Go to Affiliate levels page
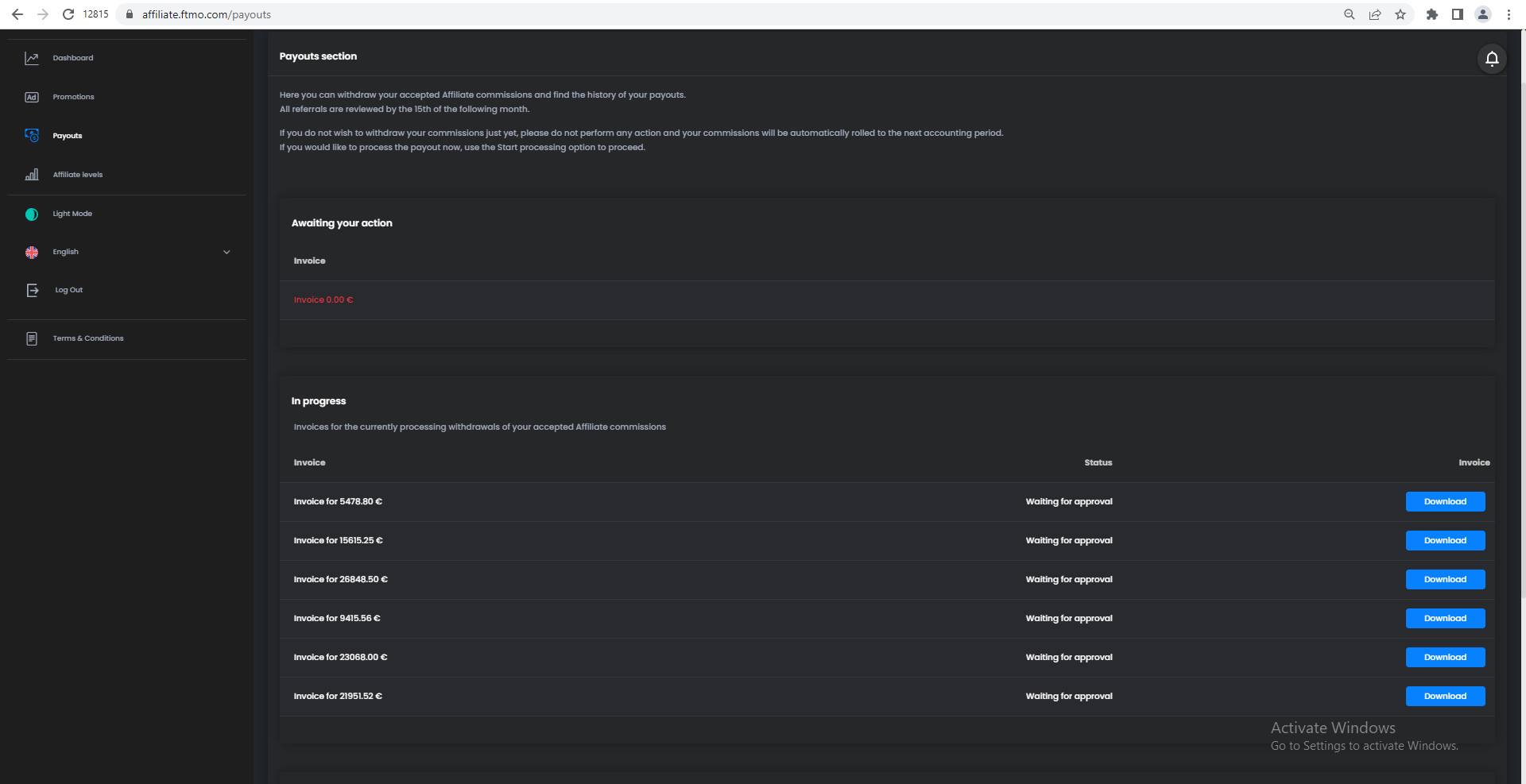The image size is (1526, 784). pyautogui.click(x=78, y=175)
